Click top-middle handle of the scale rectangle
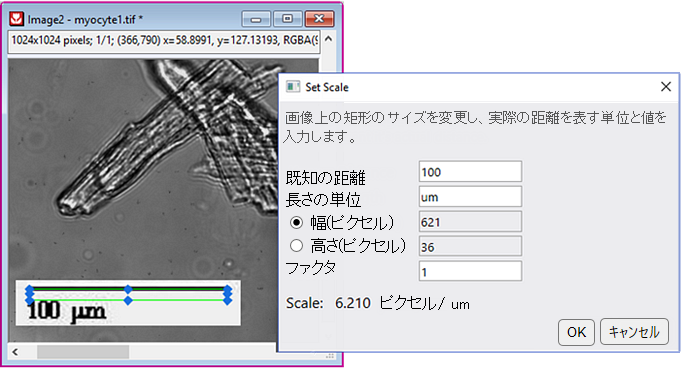 coord(128,289)
